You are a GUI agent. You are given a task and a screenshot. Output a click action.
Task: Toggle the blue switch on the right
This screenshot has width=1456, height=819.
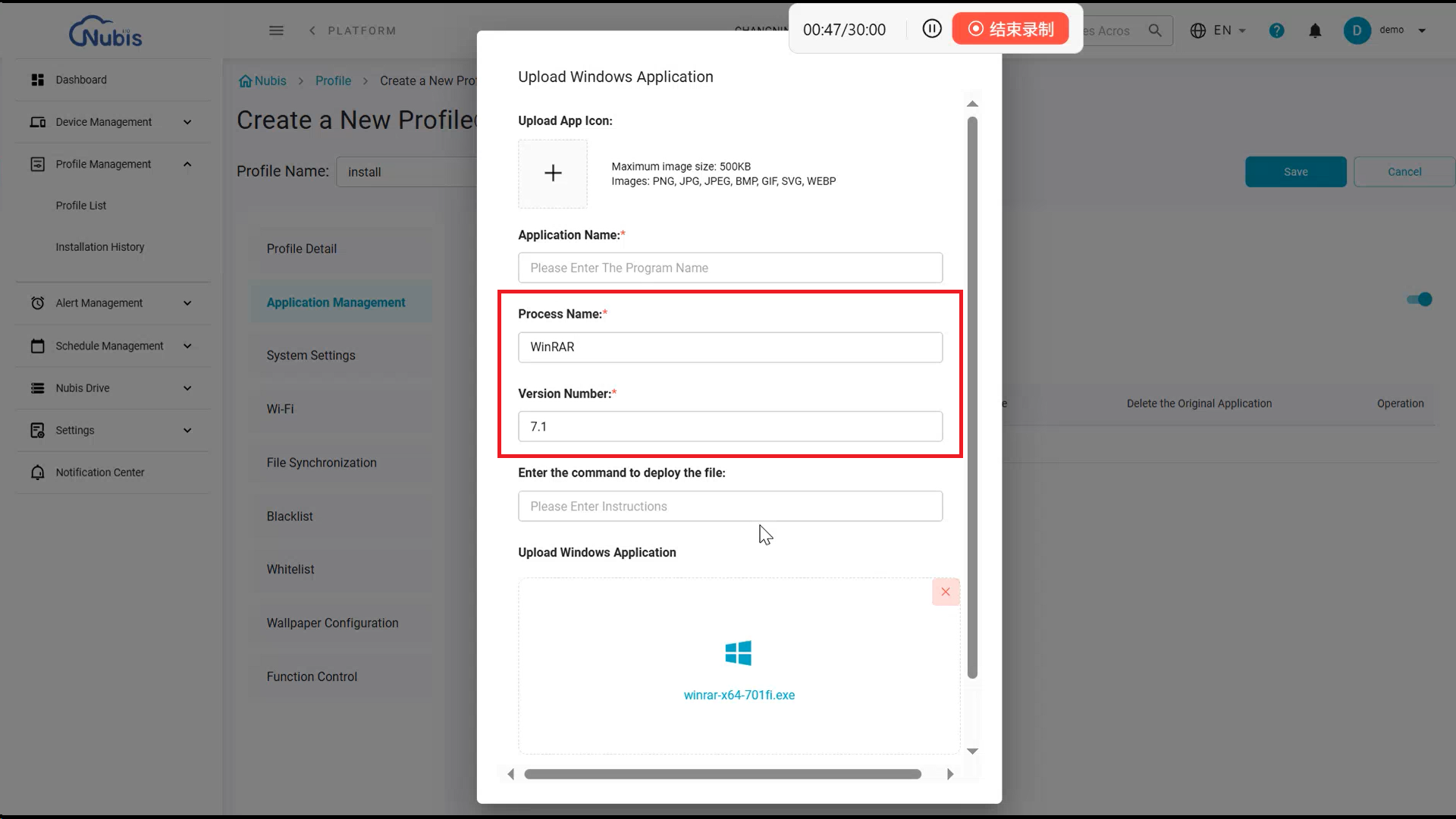point(1419,300)
